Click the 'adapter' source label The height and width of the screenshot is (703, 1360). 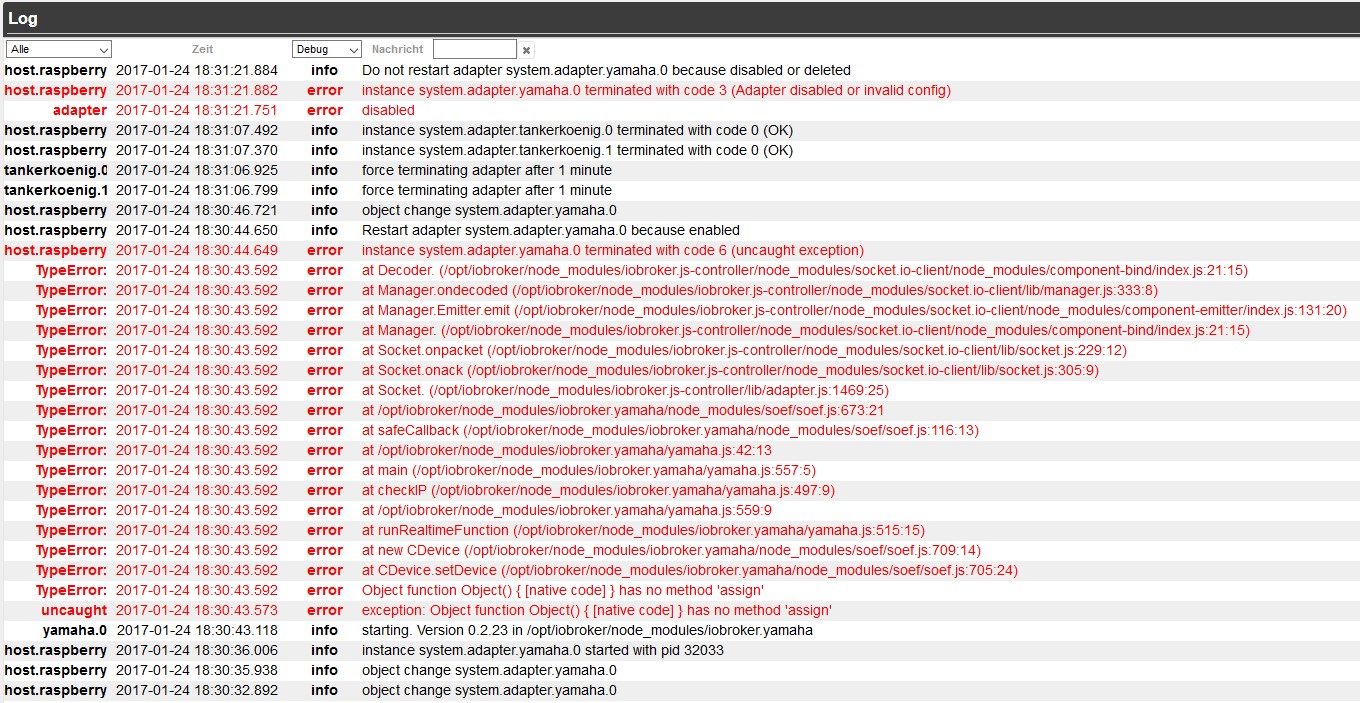79,111
